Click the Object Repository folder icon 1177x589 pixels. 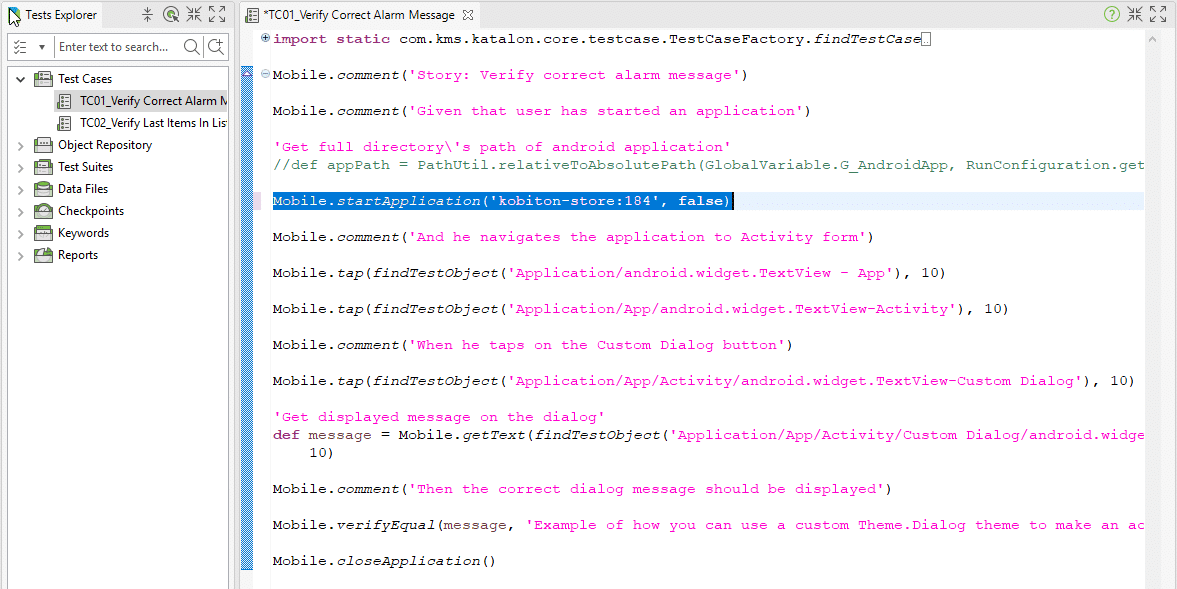coord(43,146)
